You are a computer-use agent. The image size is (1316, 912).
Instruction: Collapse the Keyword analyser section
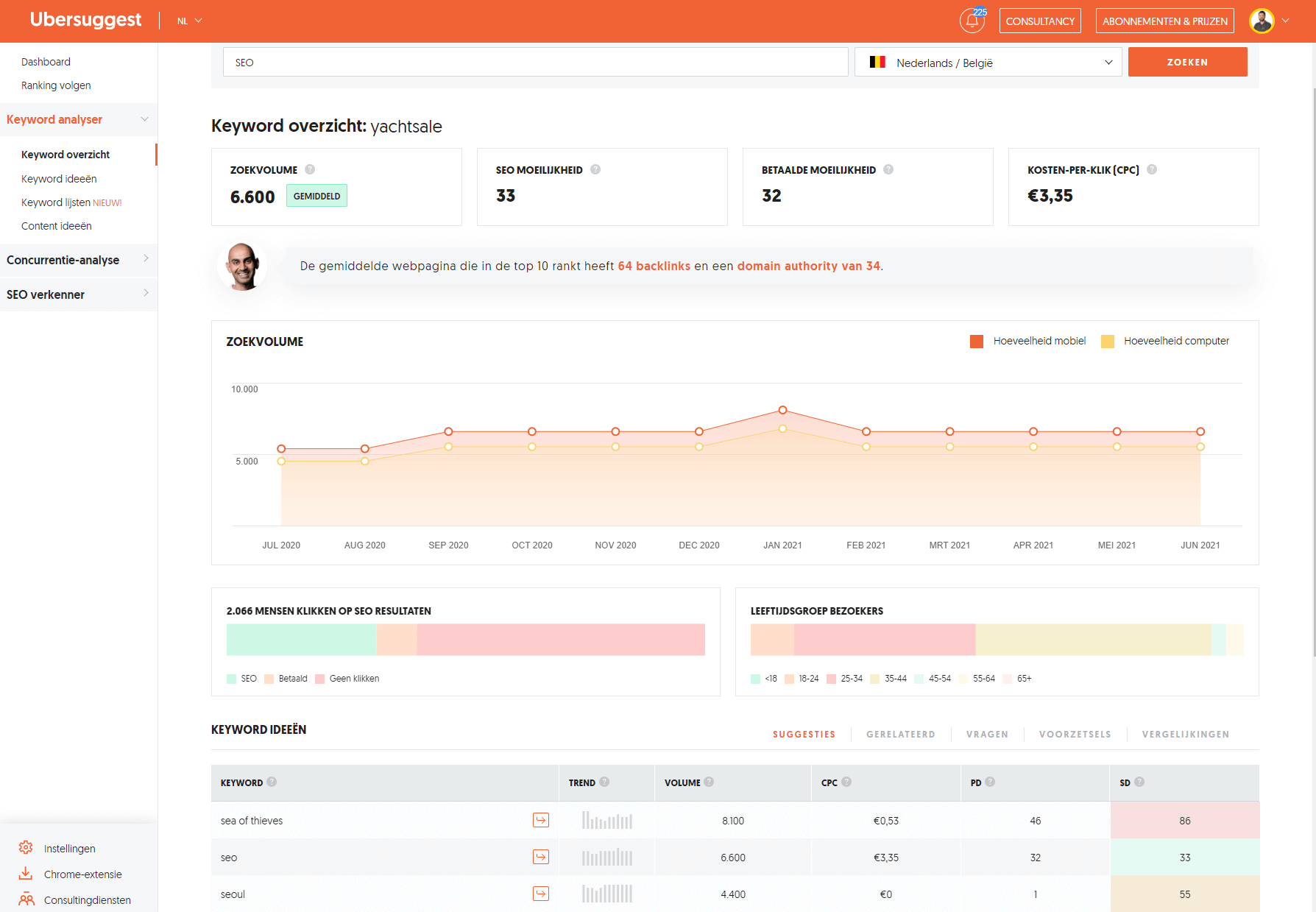pyautogui.click(x=79, y=119)
